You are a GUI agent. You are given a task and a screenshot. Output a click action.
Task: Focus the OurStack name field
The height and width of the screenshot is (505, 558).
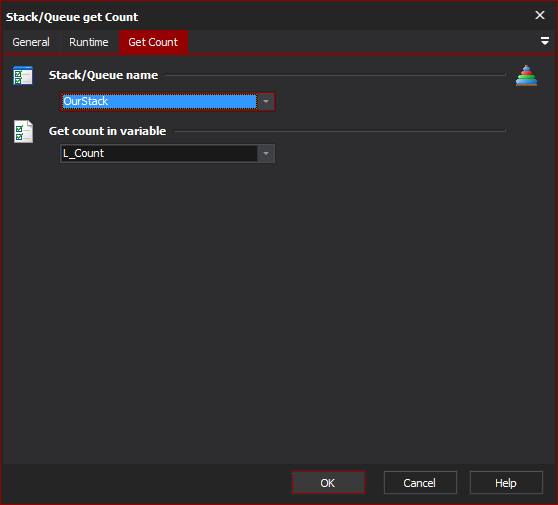[x=159, y=101]
